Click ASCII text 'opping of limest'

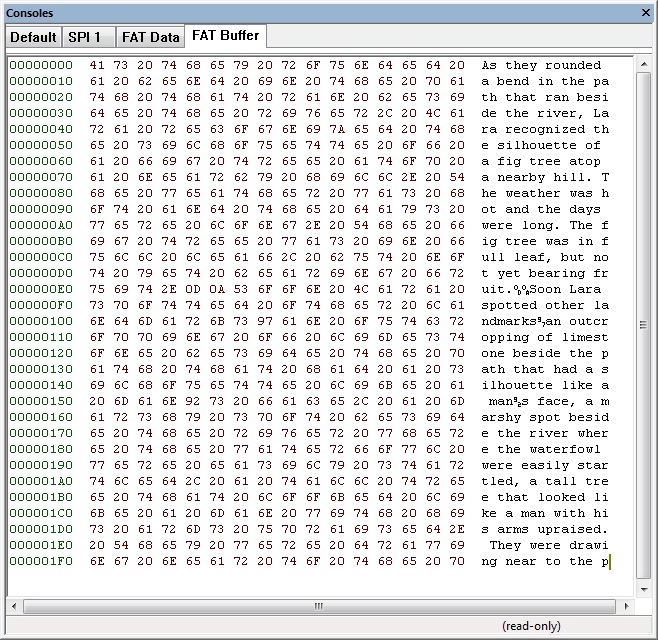545,337
